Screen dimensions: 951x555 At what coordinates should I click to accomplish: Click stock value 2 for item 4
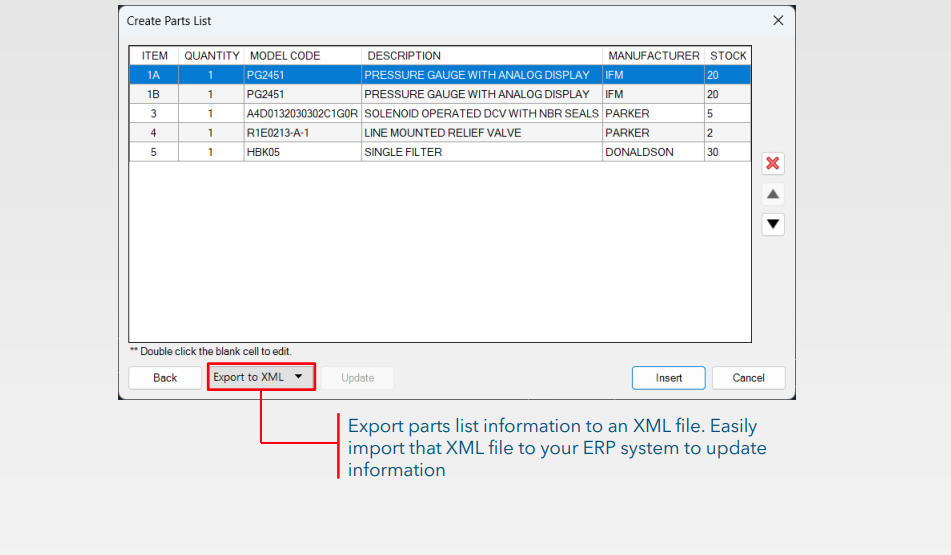pyautogui.click(x=728, y=133)
